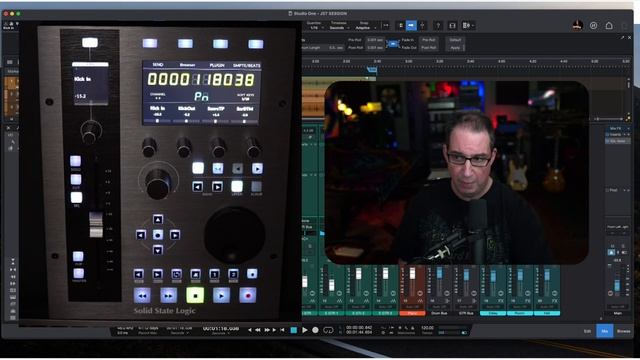Click the red record button on the SSL controller

[248, 295]
